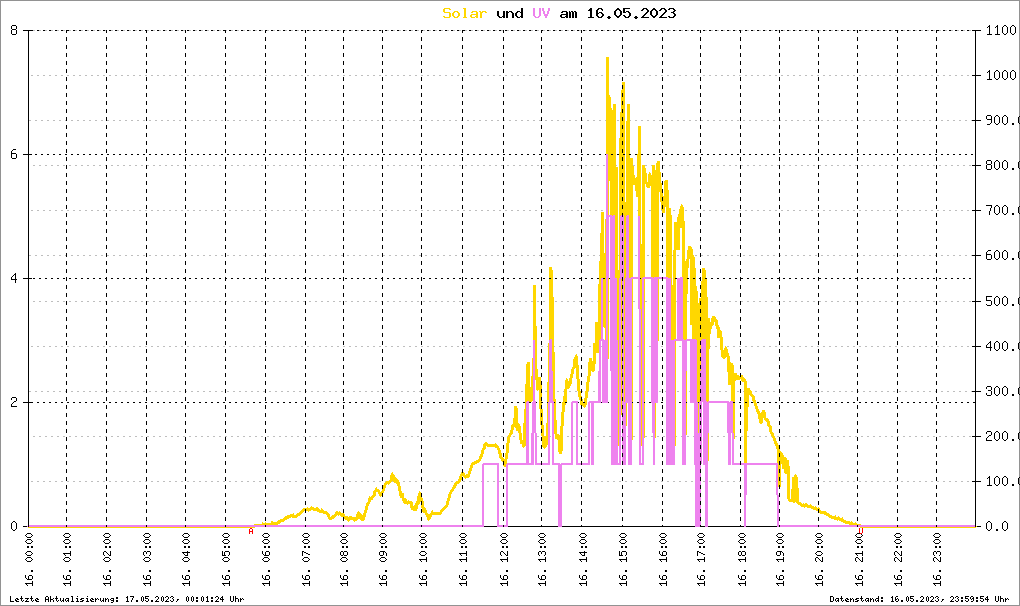Click right axis label 900.0
Screen dimensions: 1020x606
pos(1002,120)
